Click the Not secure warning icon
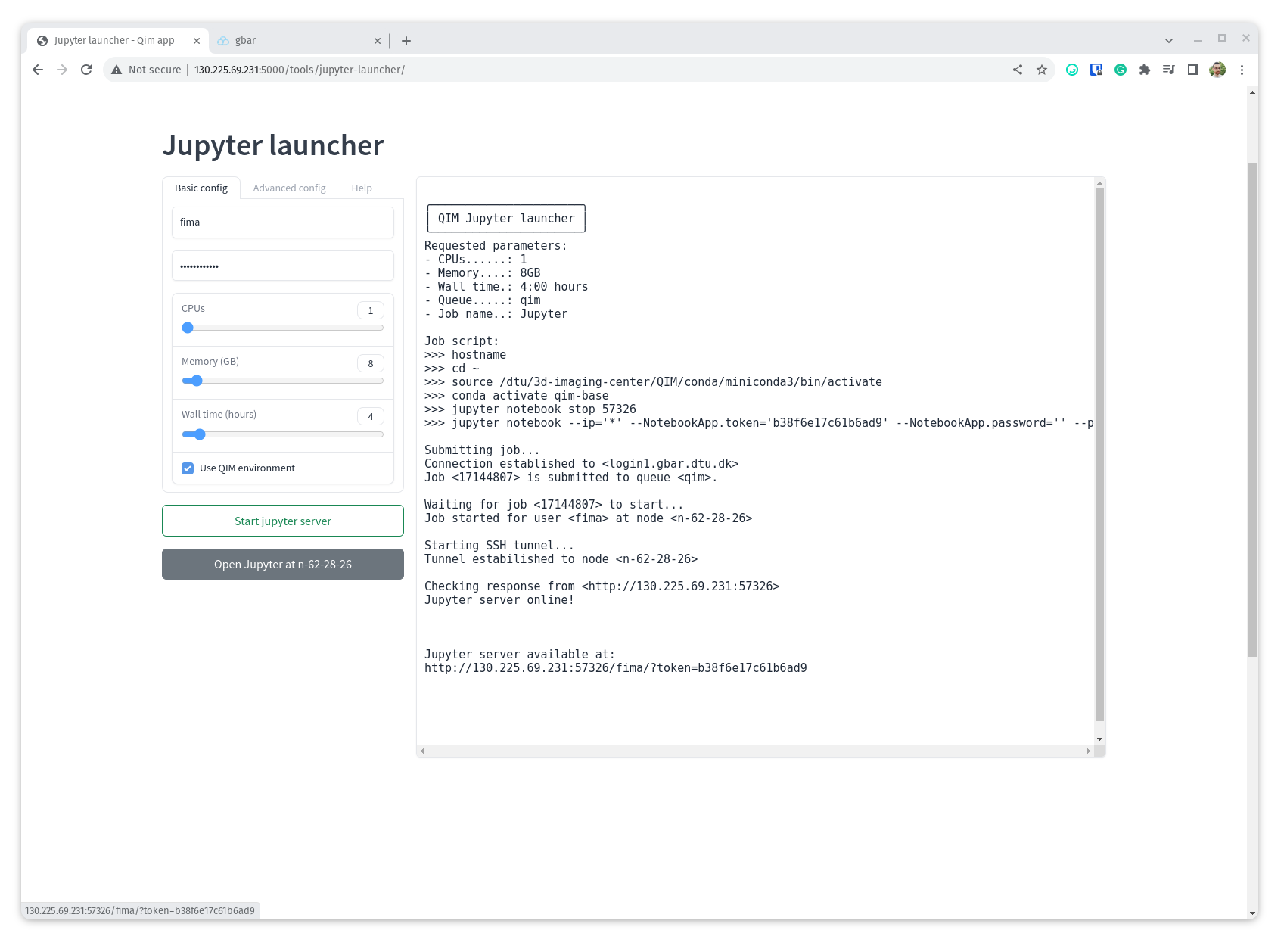 click(117, 70)
